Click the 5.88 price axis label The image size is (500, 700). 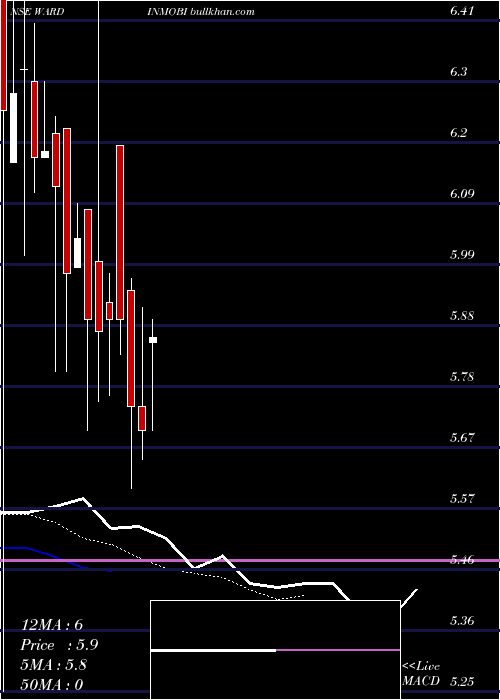click(x=462, y=316)
